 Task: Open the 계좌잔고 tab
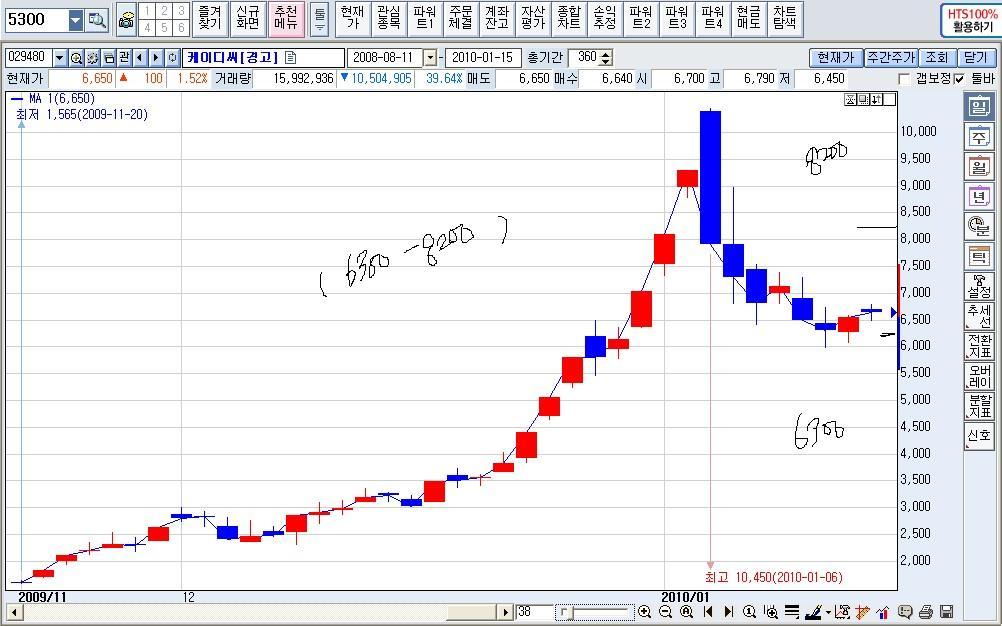[x=496, y=19]
